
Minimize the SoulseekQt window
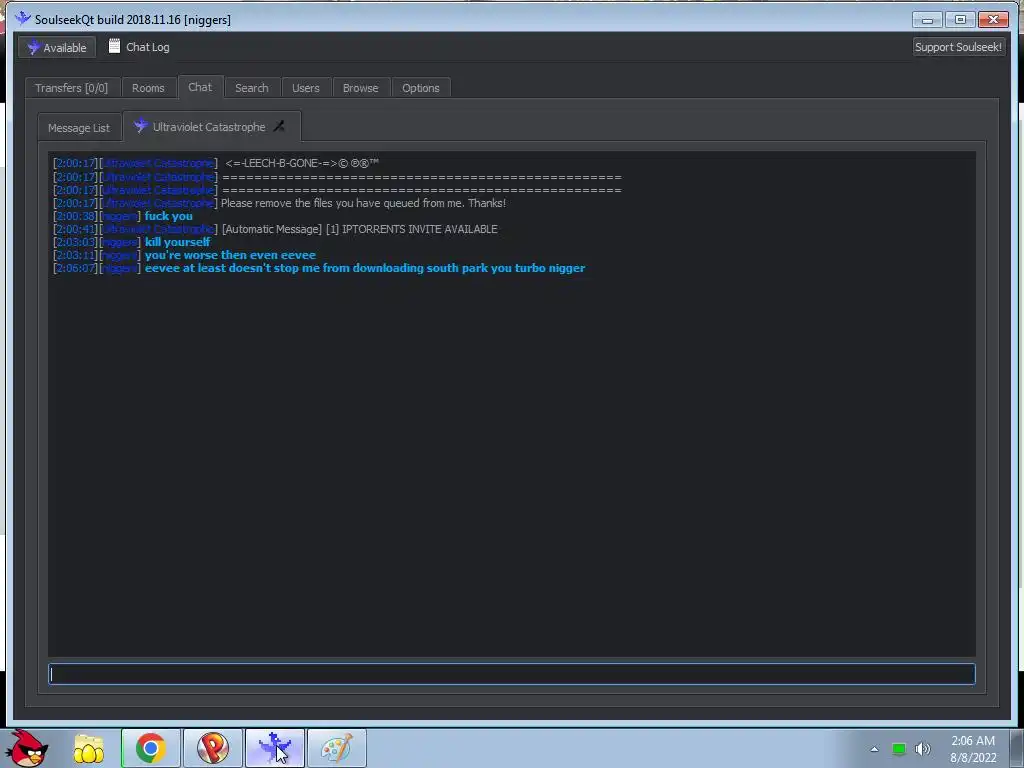pyautogui.click(x=927, y=20)
